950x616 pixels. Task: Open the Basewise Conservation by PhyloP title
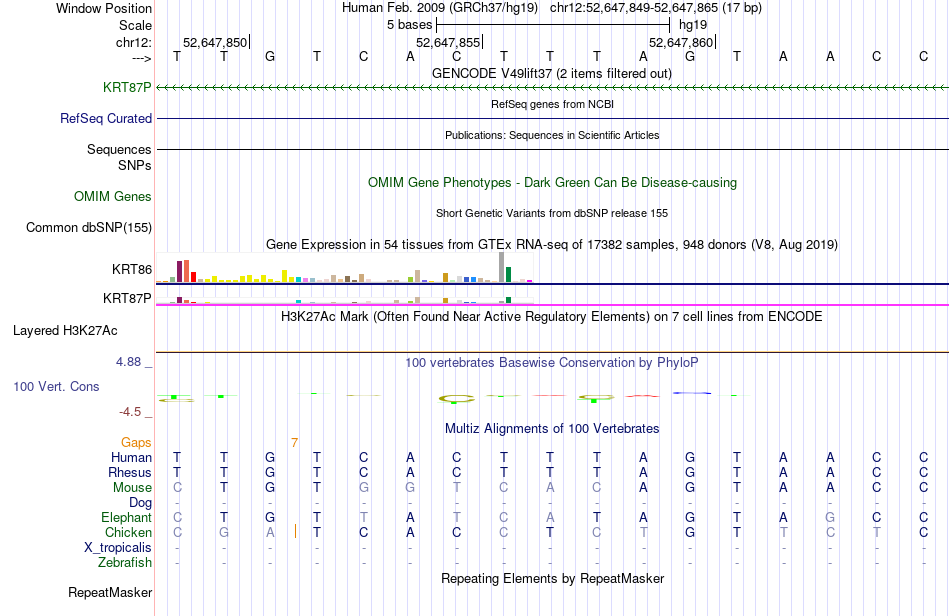tap(552, 362)
